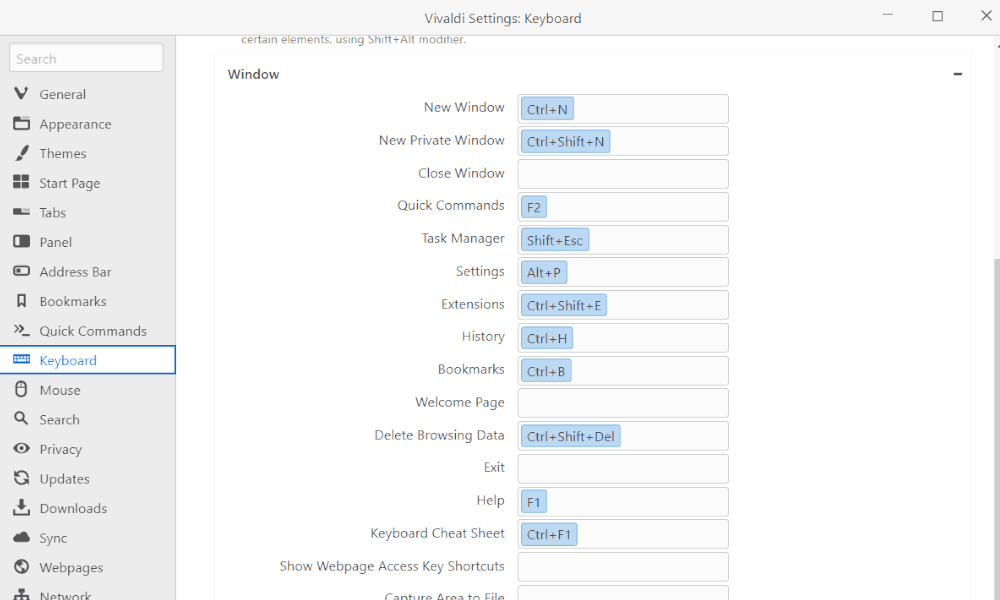Open the Bookmarks settings icon
This screenshot has width=1000, height=600.
pos(21,301)
